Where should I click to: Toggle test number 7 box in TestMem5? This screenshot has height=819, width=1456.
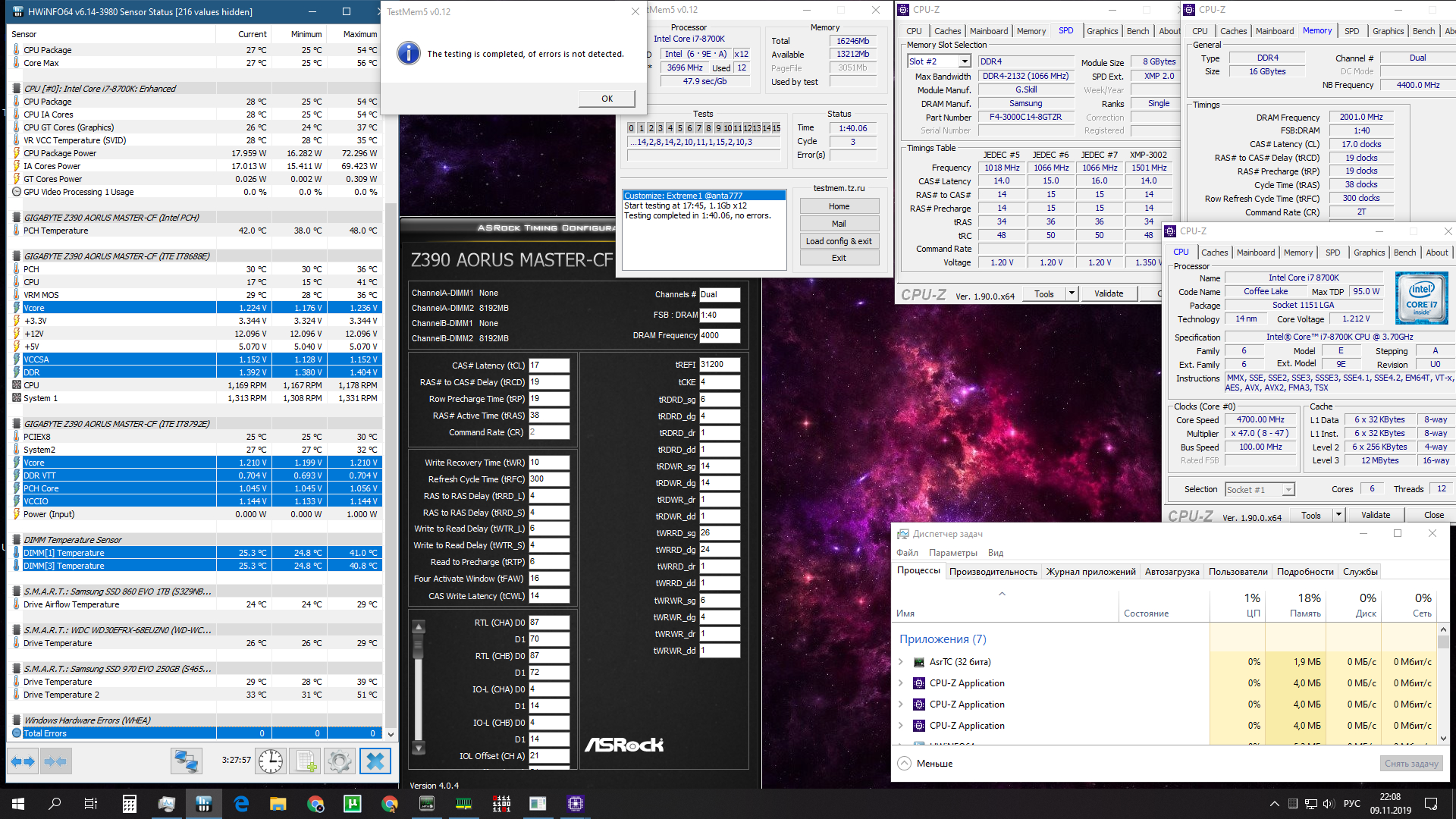point(698,128)
